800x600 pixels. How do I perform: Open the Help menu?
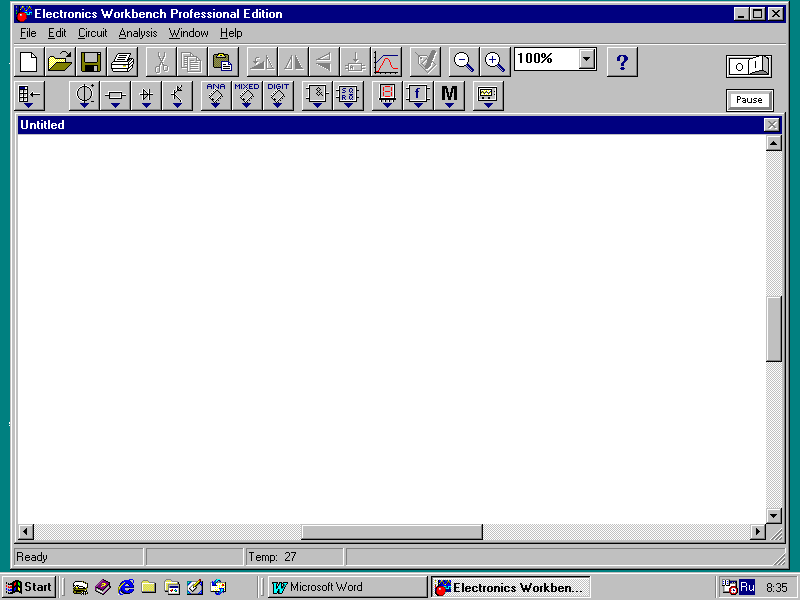tap(231, 33)
